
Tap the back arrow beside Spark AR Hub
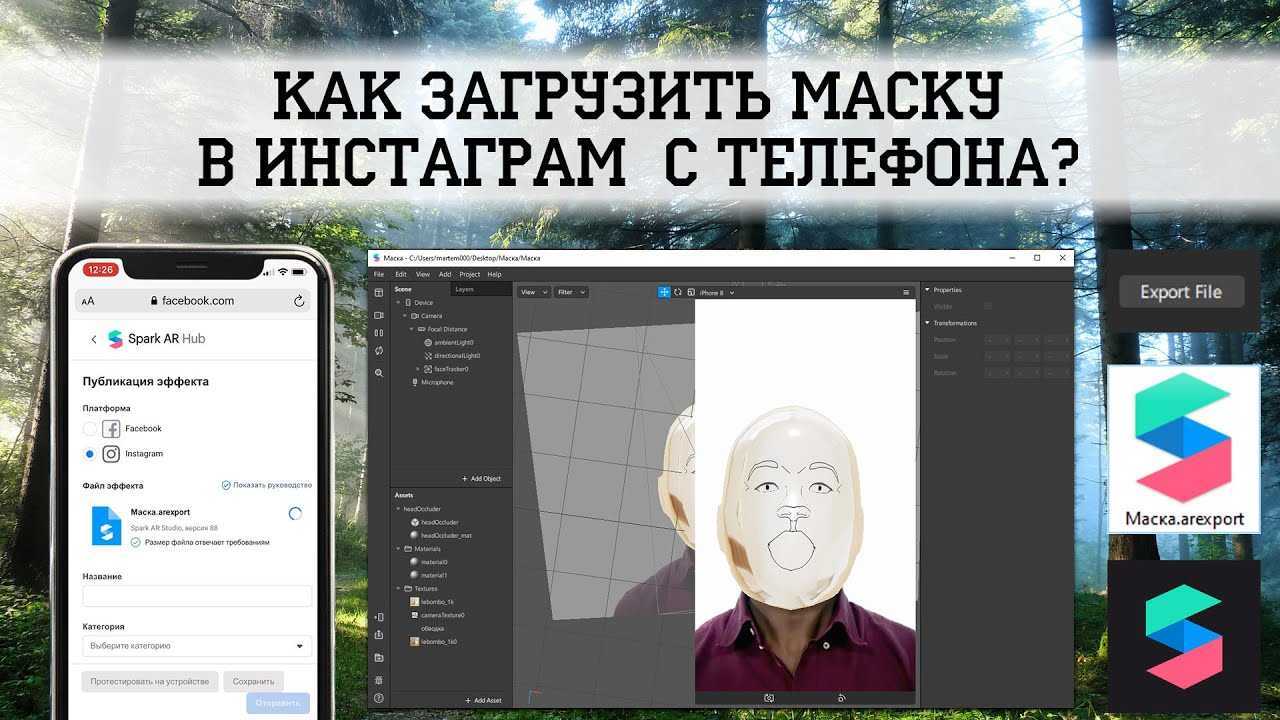(x=94, y=339)
